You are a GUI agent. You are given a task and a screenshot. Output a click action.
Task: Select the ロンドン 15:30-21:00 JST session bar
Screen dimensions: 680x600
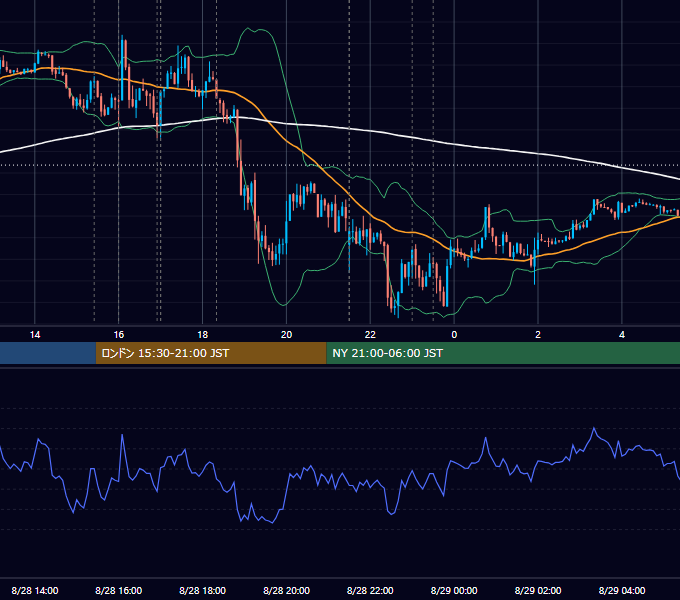coord(211,353)
